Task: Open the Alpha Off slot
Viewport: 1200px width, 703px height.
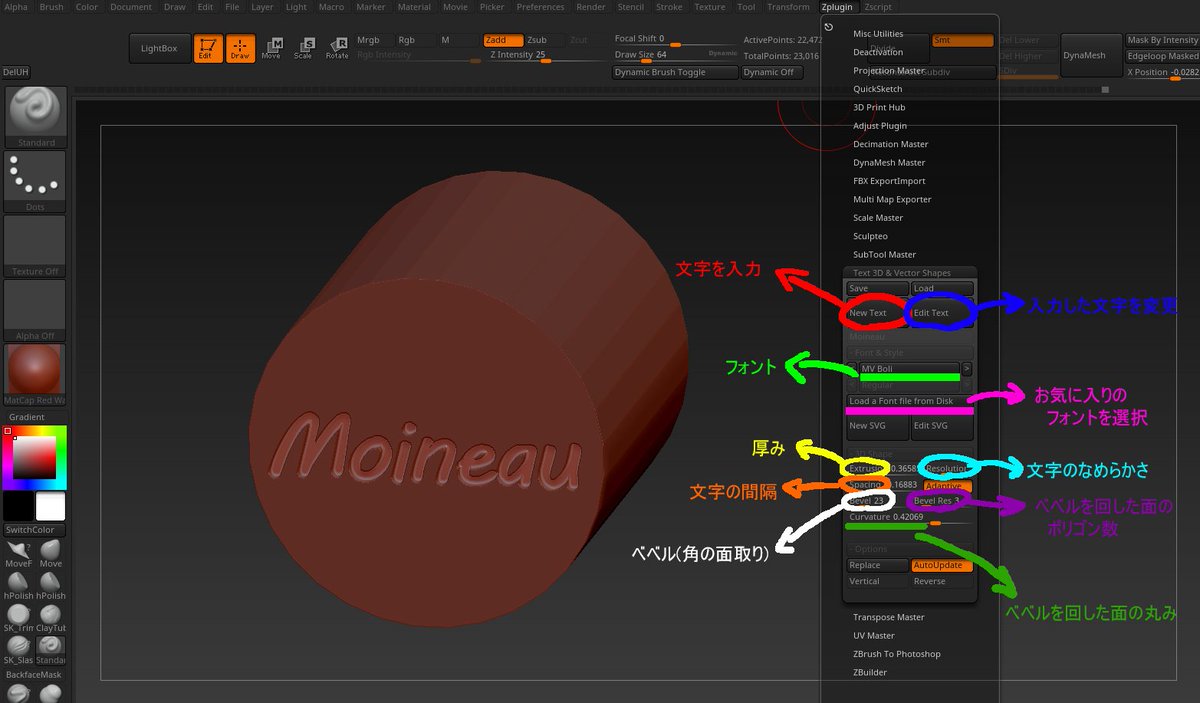Action: pos(35,310)
